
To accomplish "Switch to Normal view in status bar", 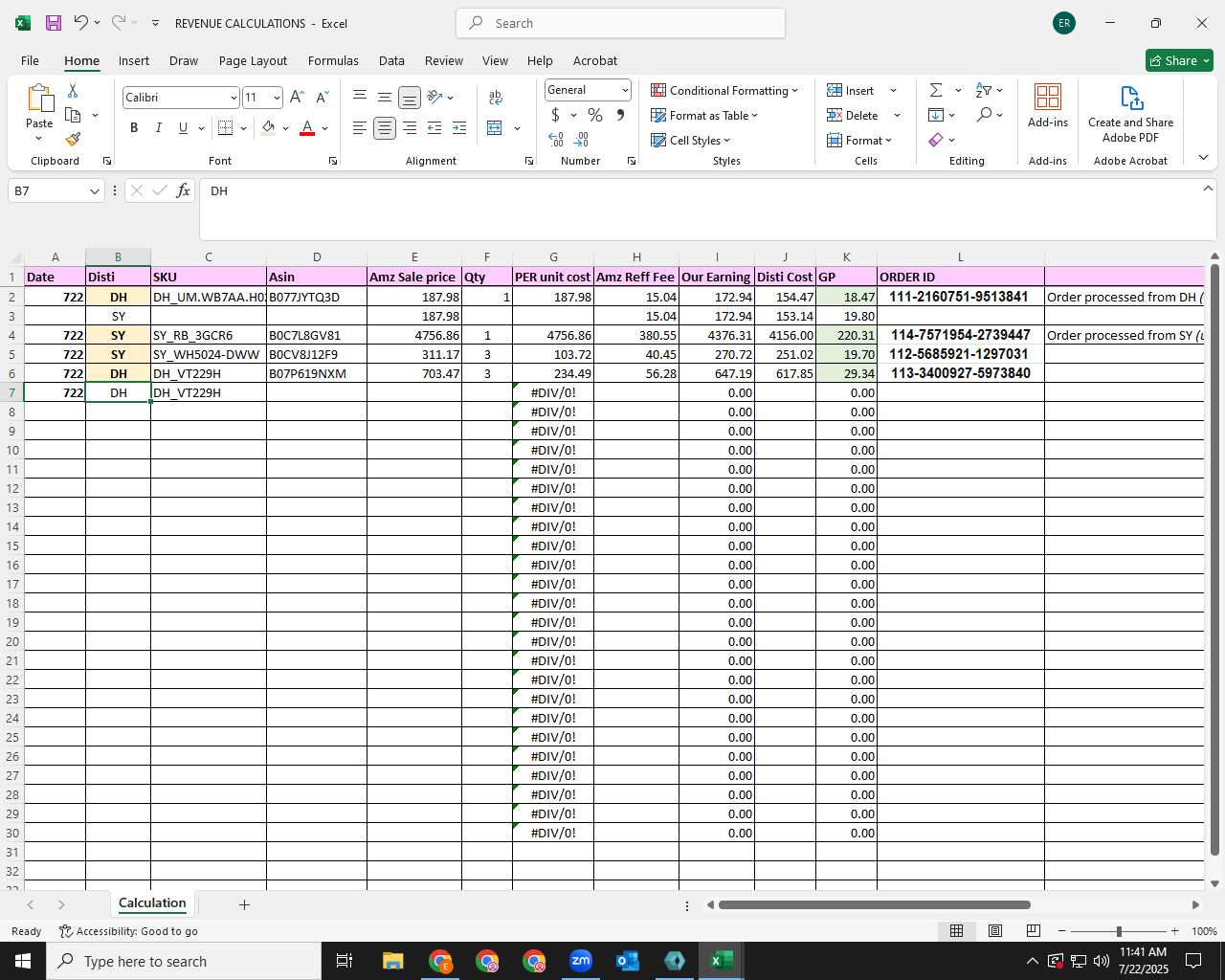I will click(956, 931).
